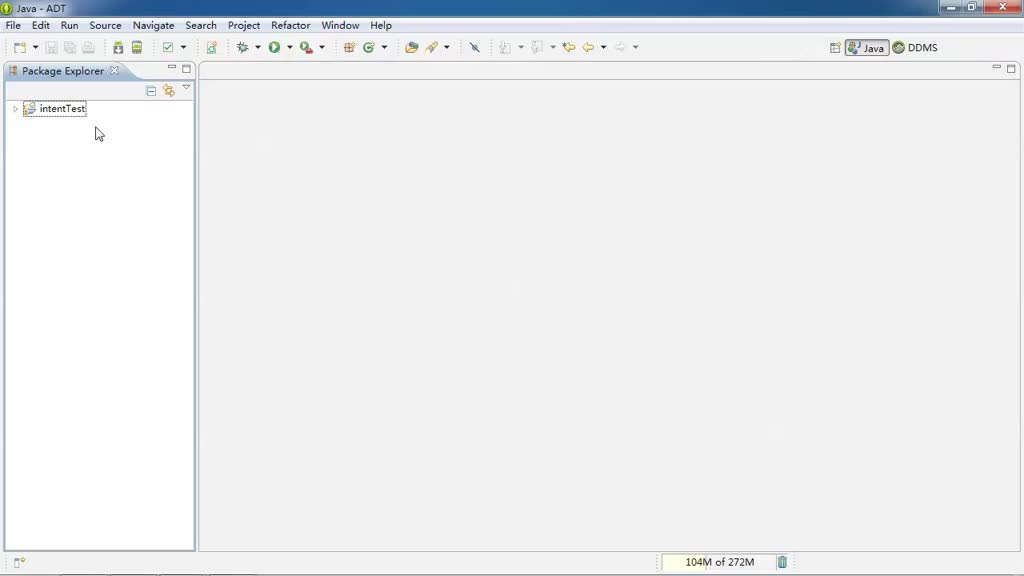This screenshot has height=576, width=1024.
Task: Click the Next Annotation icon
Action: pos(505,47)
